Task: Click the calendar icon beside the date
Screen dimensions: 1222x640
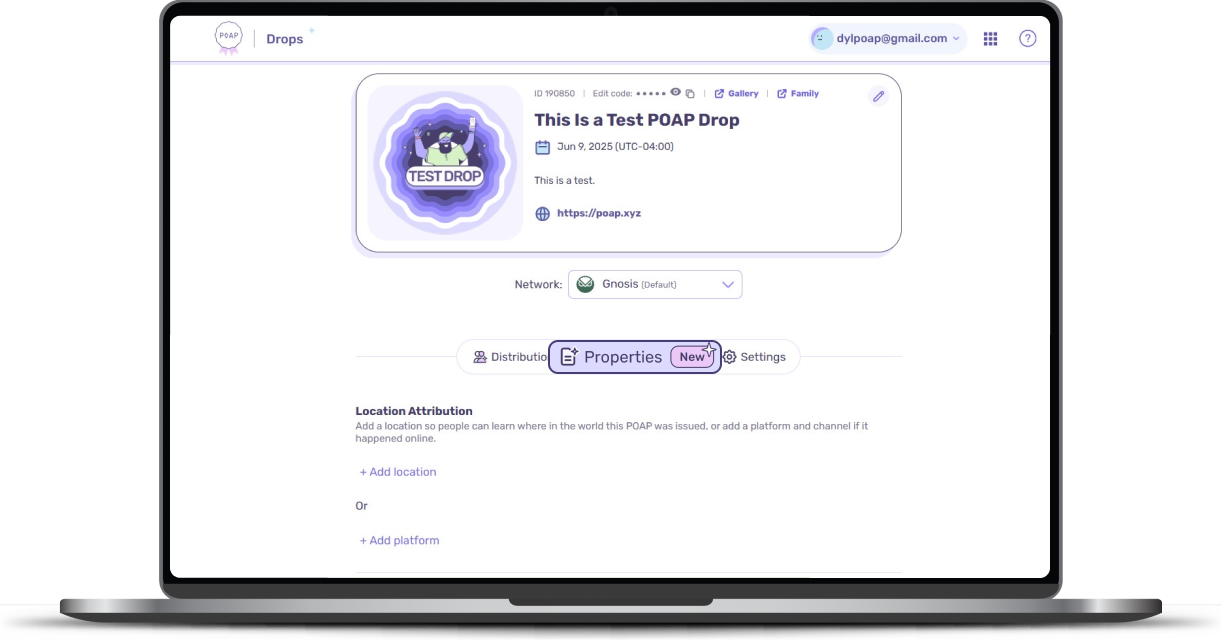Action: (542, 147)
